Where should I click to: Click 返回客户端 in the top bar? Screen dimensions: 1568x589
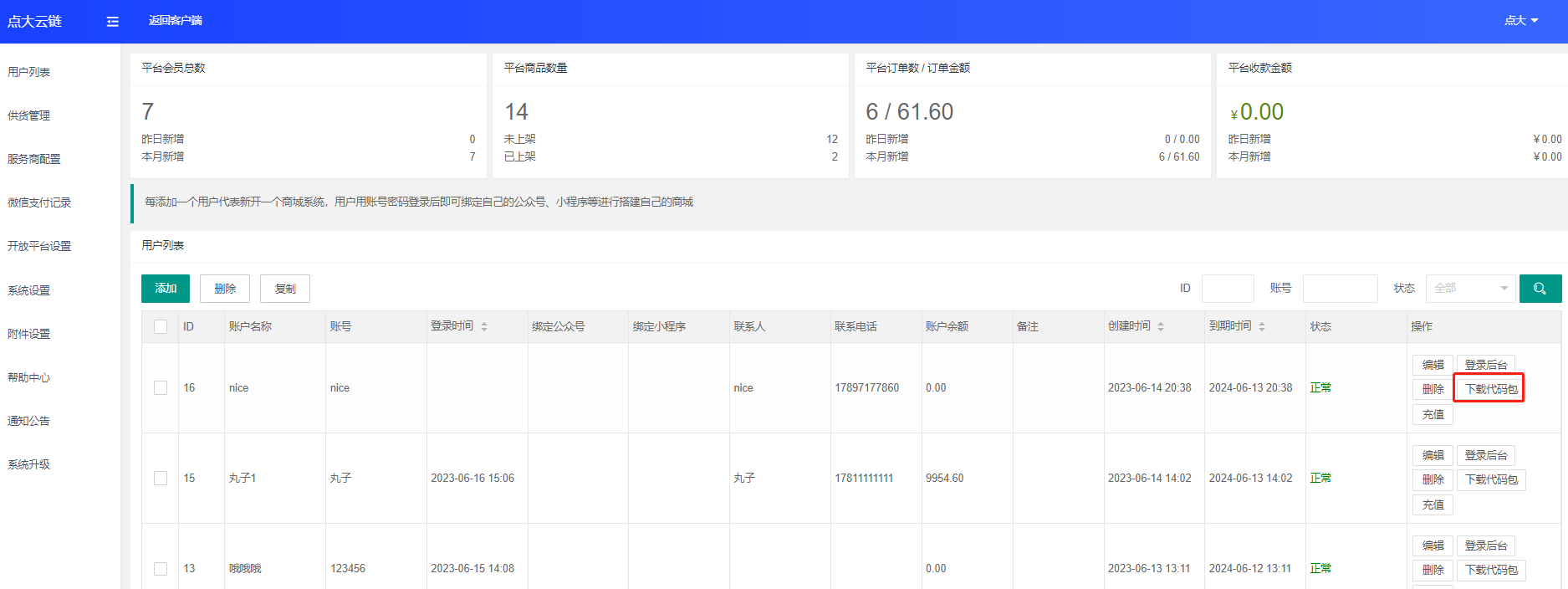[176, 21]
